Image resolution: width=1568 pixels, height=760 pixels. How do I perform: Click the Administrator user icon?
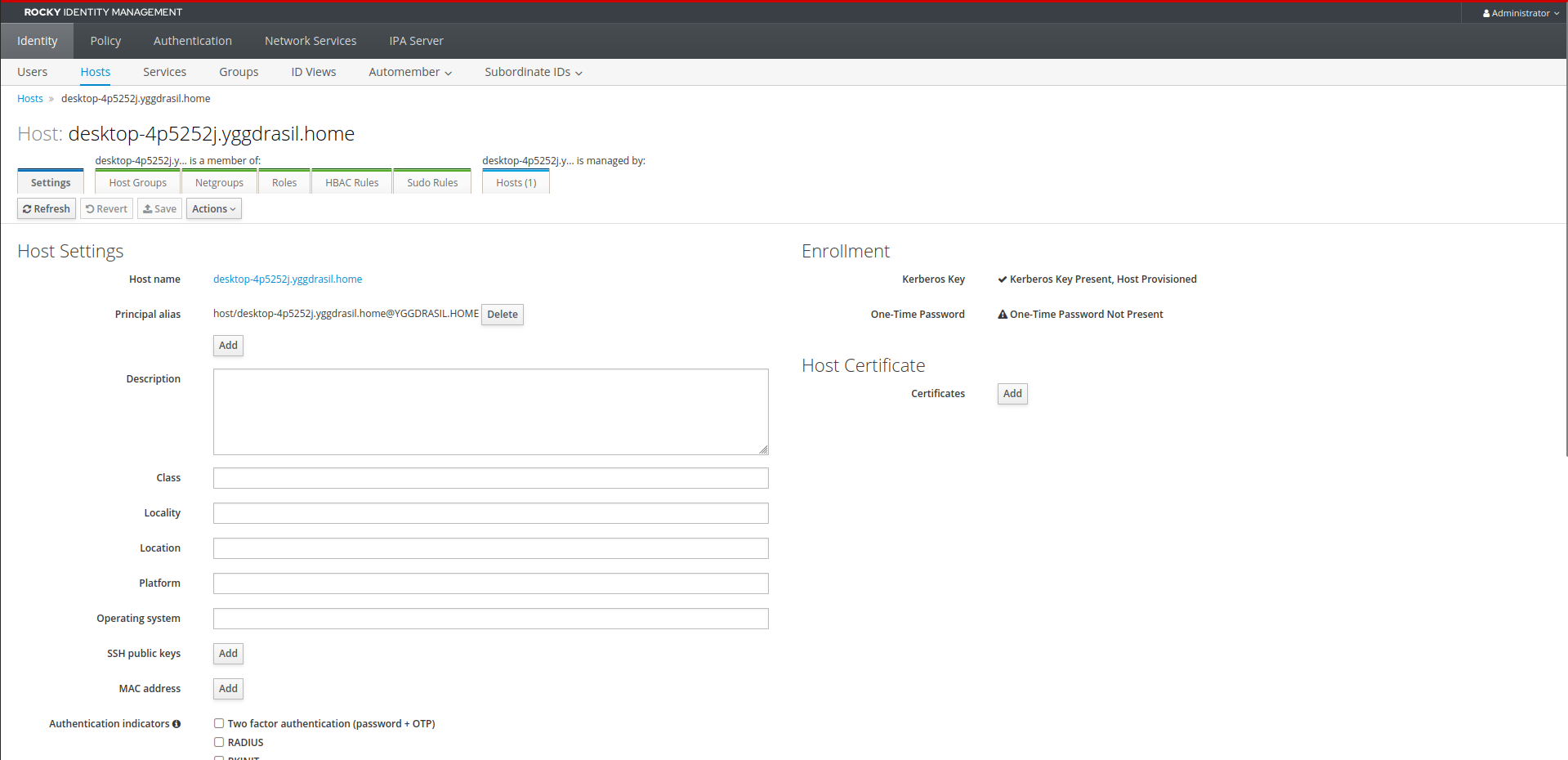(1486, 14)
